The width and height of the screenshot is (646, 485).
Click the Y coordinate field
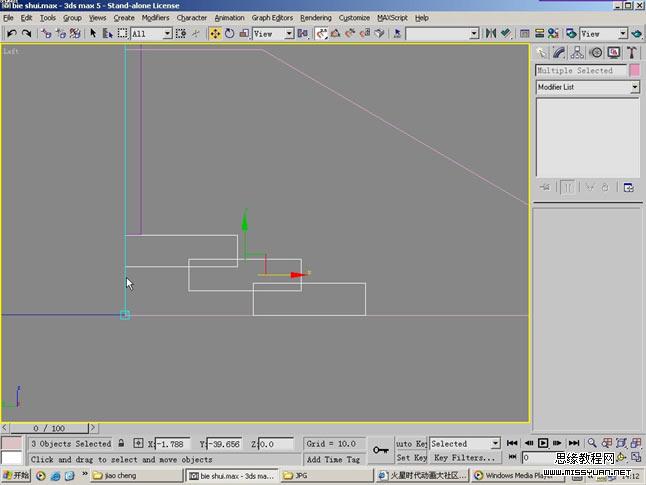tap(224, 444)
